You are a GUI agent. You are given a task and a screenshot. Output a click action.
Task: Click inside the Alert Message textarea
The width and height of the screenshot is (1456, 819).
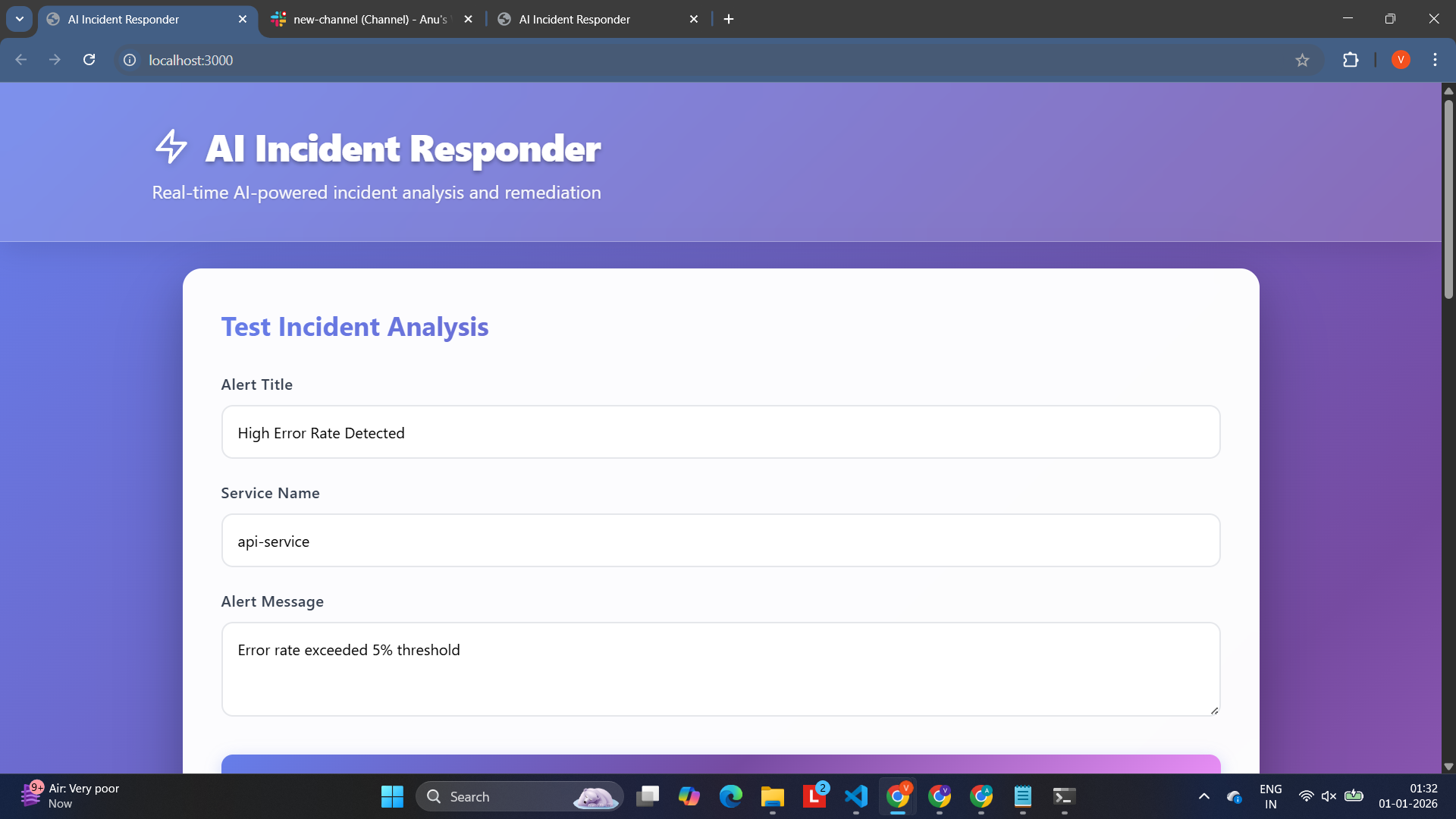point(720,669)
